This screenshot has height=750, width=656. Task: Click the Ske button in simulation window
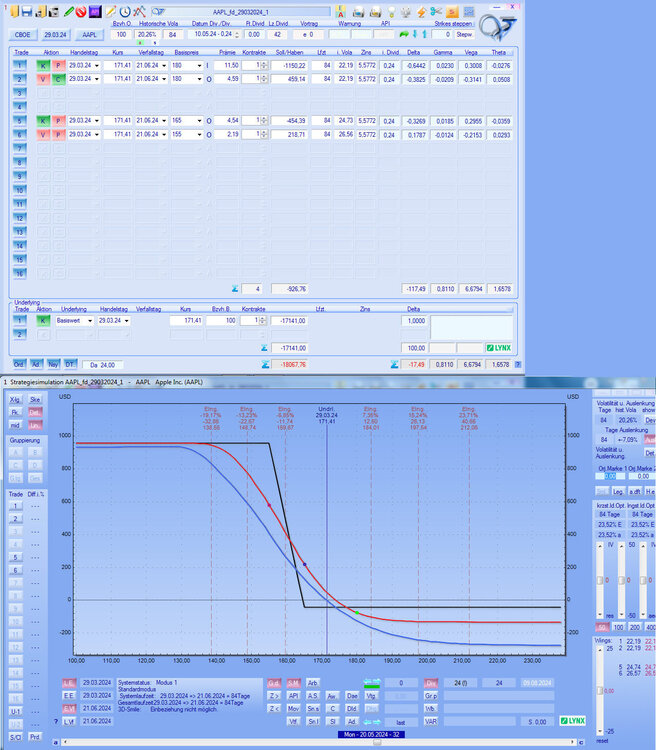(x=34, y=399)
